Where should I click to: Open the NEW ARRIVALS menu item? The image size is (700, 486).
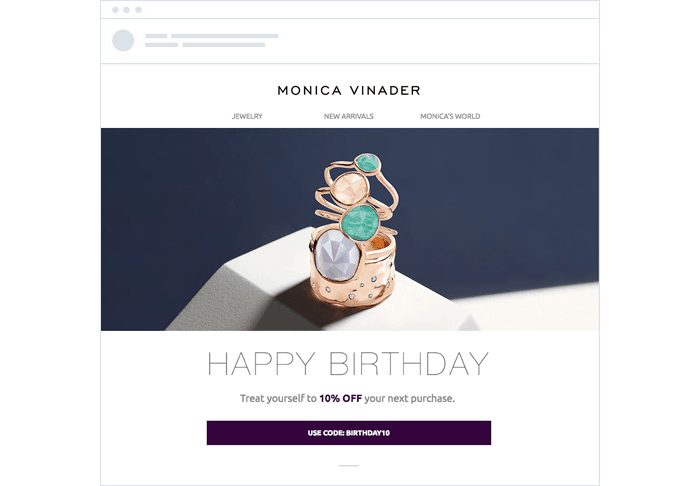coord(349,116)
